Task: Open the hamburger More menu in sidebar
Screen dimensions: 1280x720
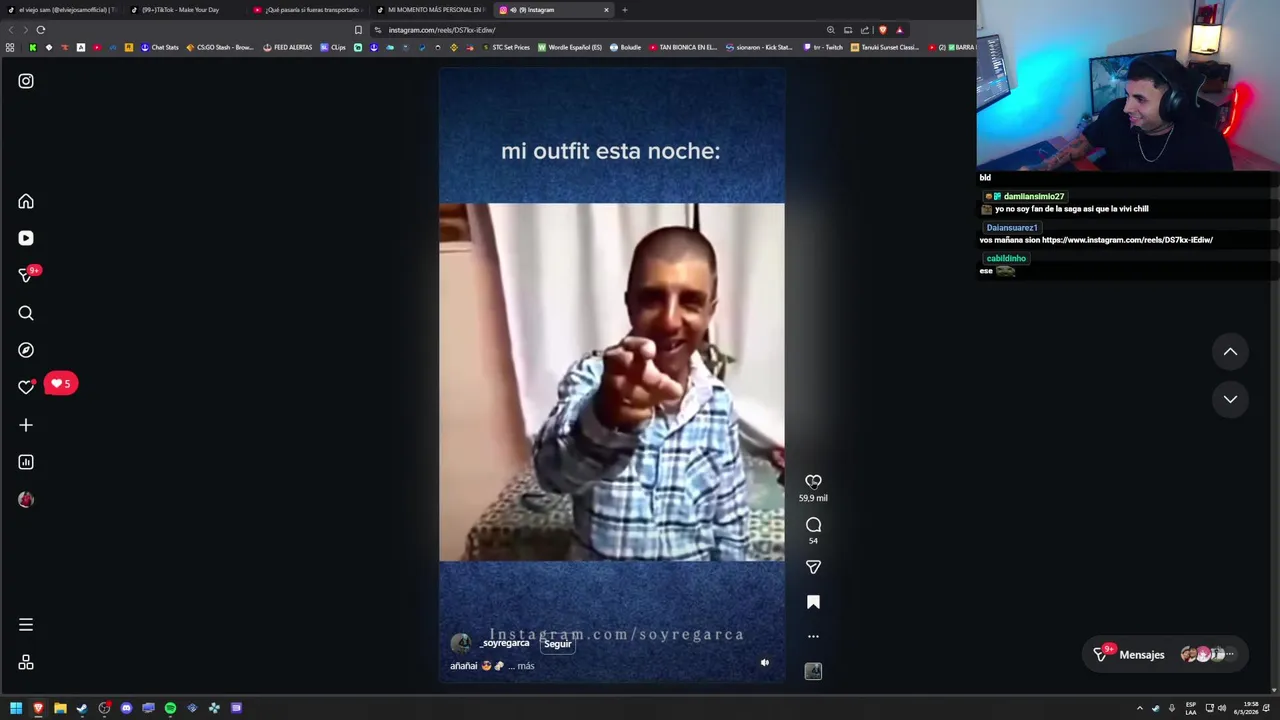Action: (x=26, y=625)
